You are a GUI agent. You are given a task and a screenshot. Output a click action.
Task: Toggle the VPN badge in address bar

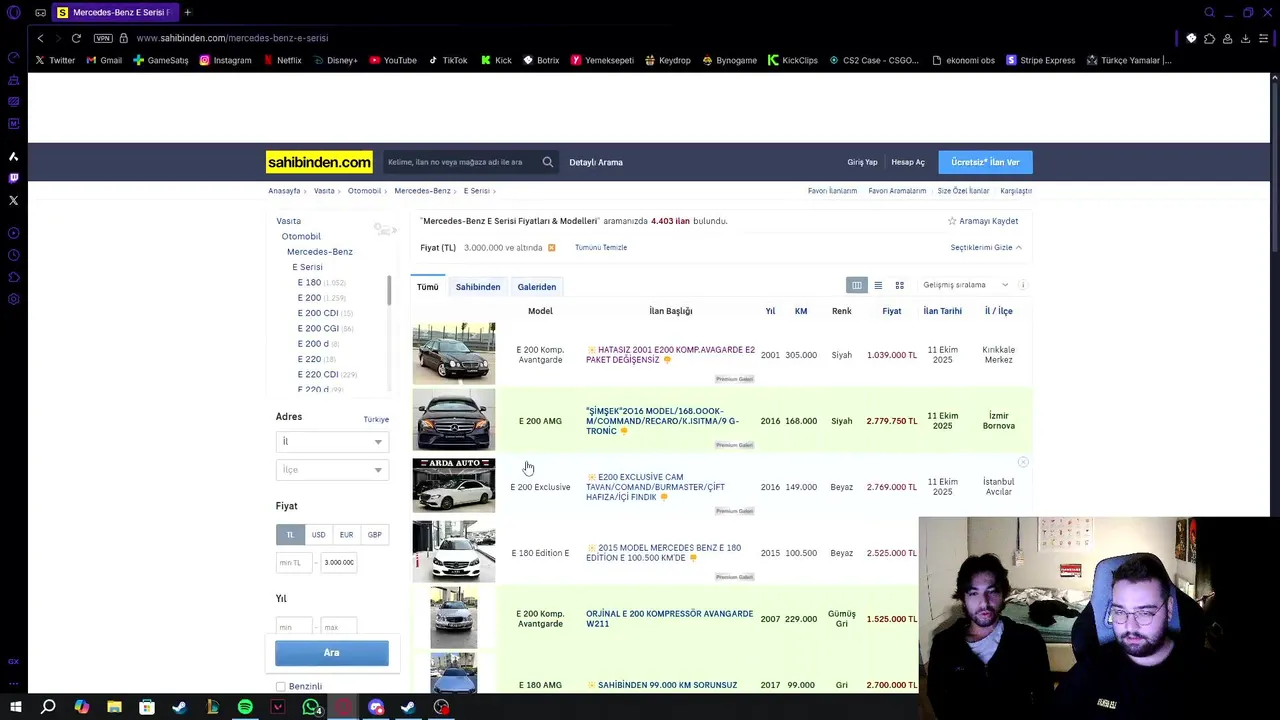point(103,38)
